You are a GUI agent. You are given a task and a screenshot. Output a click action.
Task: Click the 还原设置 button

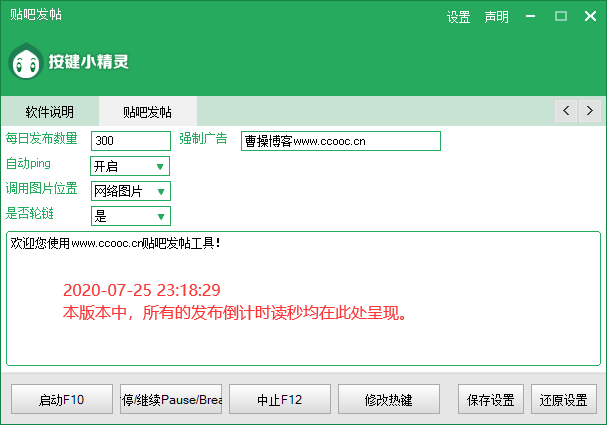(564, 399)
